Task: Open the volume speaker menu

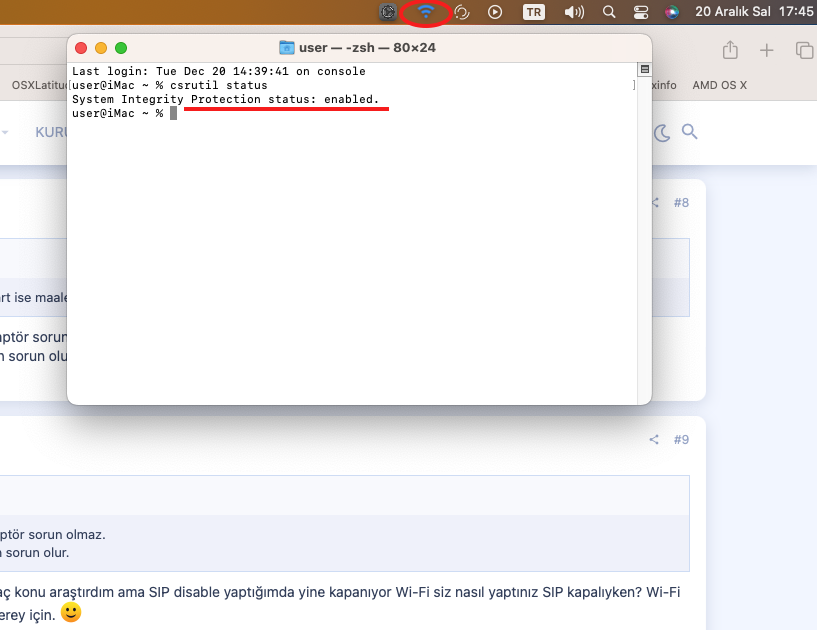Action: pyautogui.click(x=573, y=13)
